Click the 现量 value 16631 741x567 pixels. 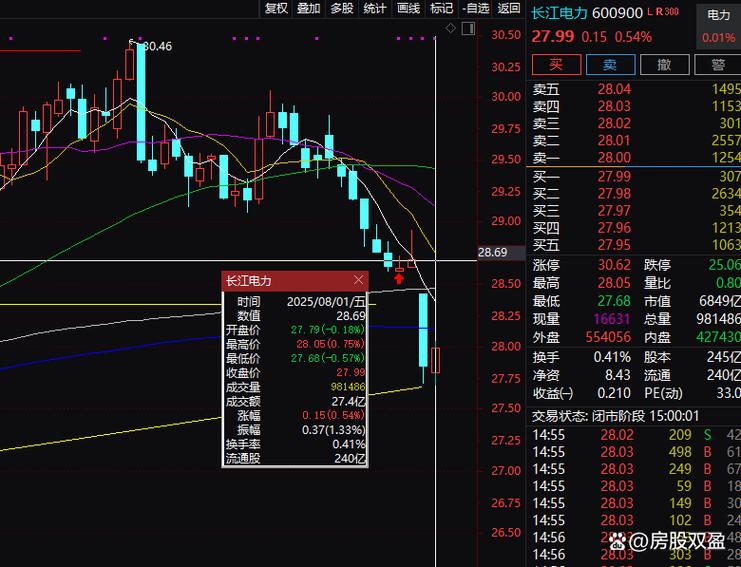tap(612, 319)
